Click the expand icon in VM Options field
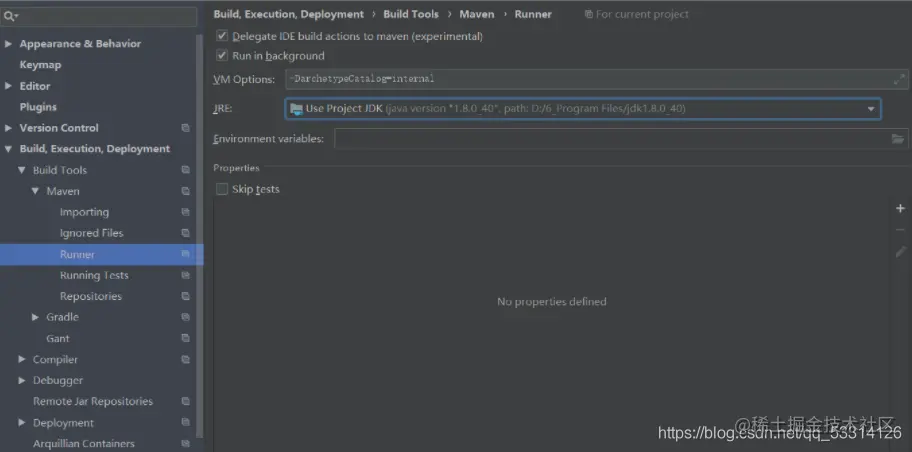Screen dimensions: 912x452 click(x=899, y=79)
